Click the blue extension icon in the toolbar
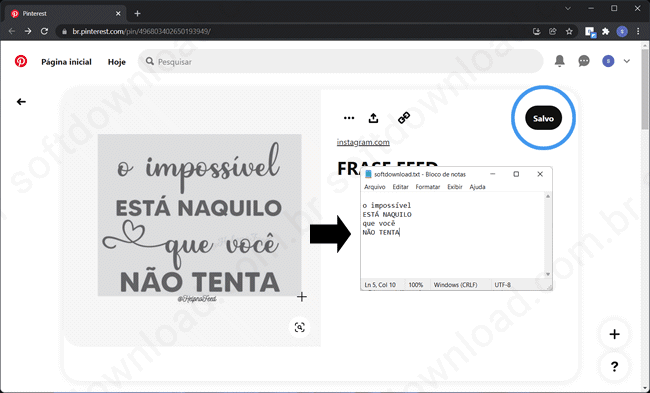The height and width of the screenshot is (393, 650). coord(590,32)
